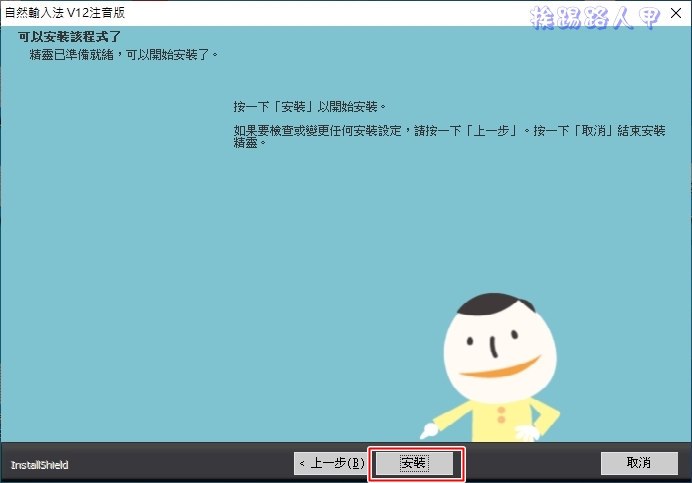Click the 安裝 button to start installation

414,463
